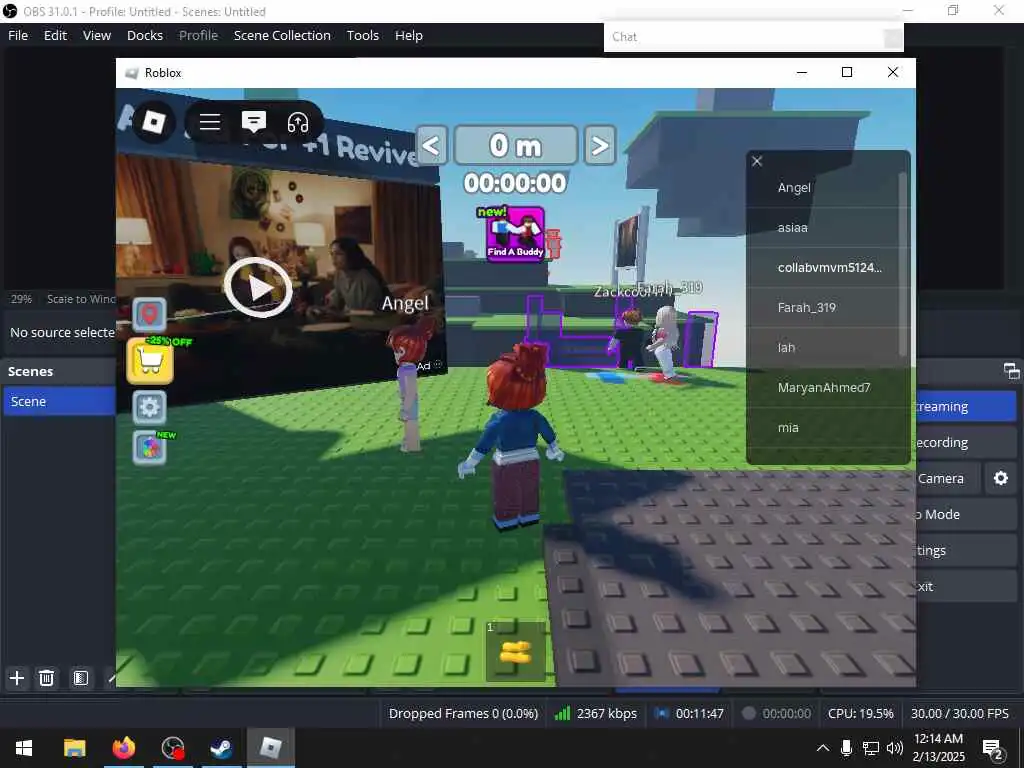The image size is (1024, 768).
Task: Click the map pin location icon
Action: (150, 314)
